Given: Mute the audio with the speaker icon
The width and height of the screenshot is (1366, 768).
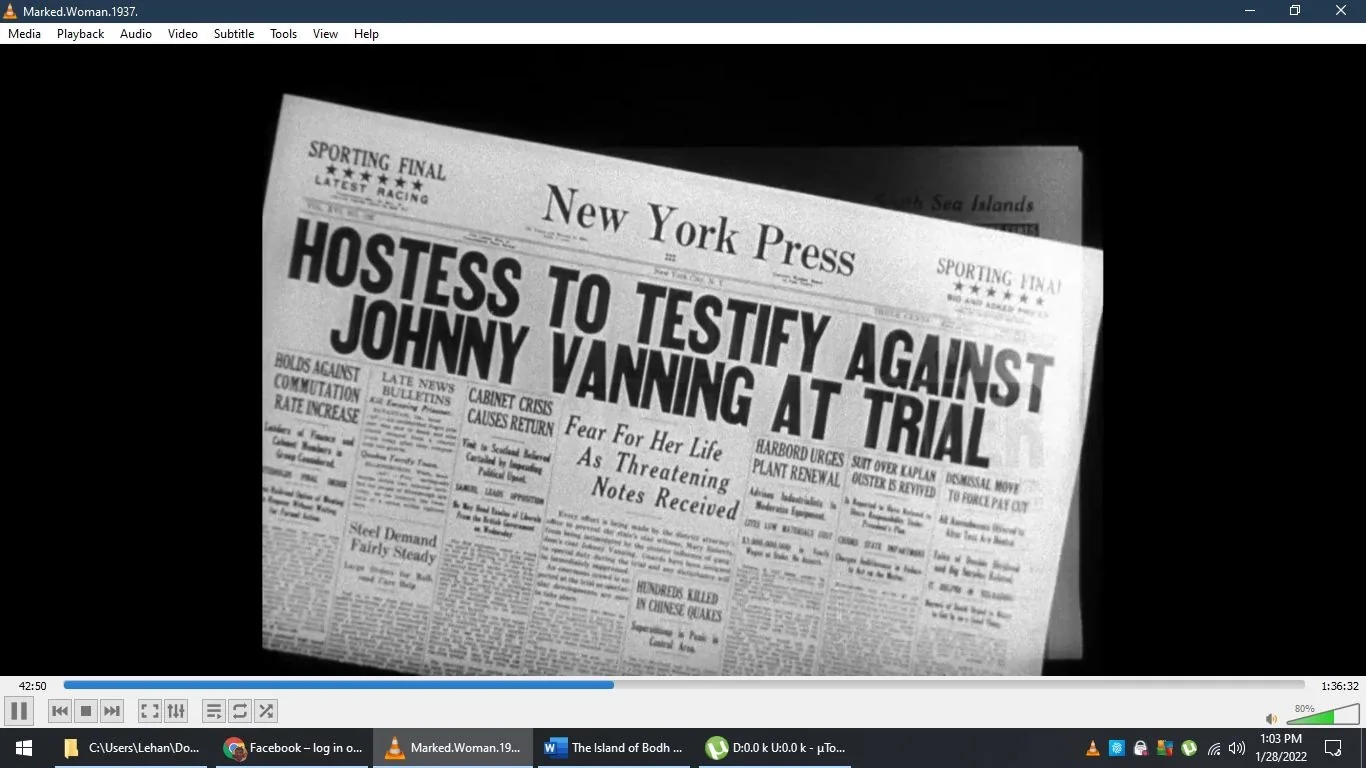Looking at the screenshot, I should [1271, 718].
